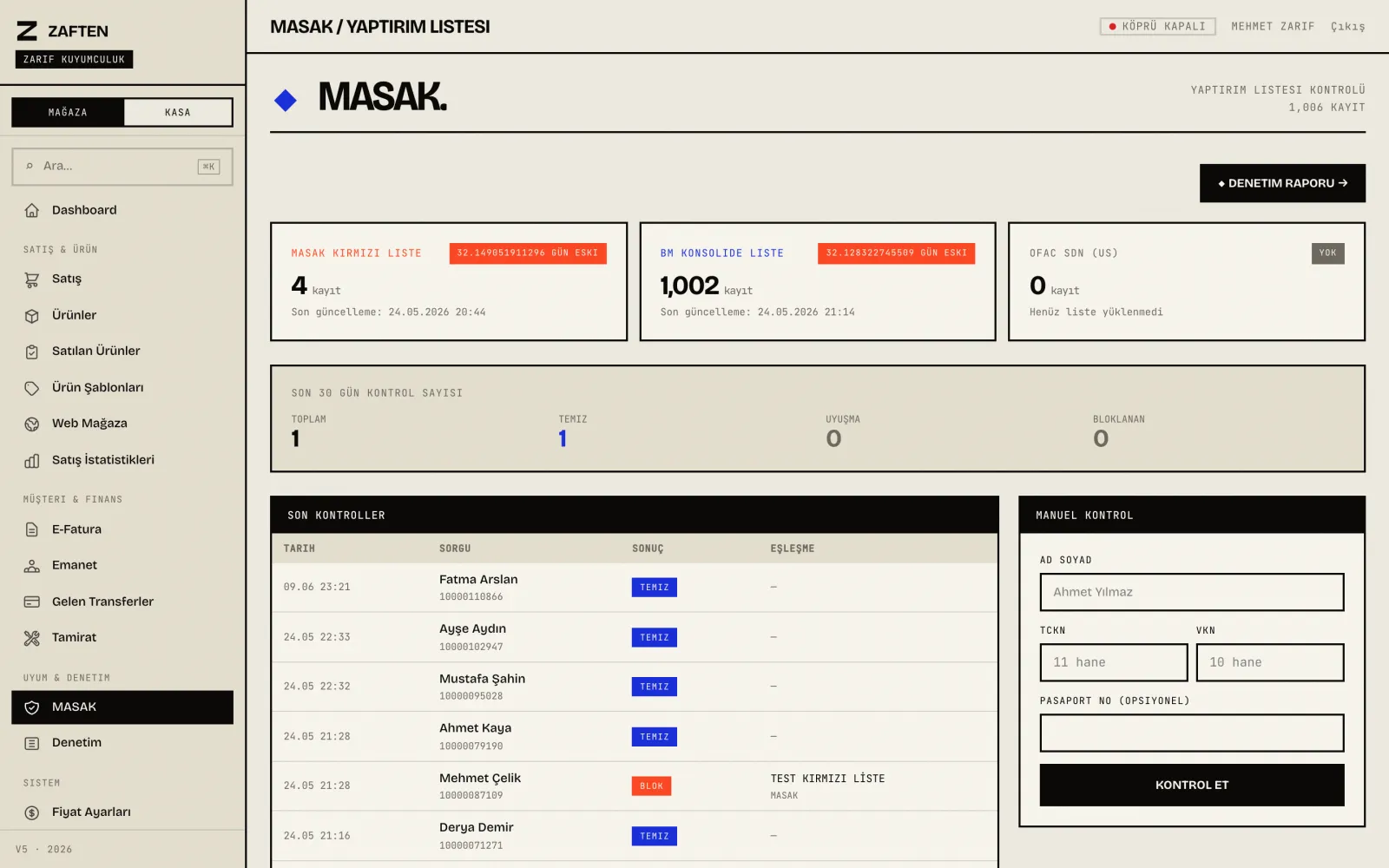
Task: Click the MEHMET ZARIF user name
Action: coord(1273,27)
